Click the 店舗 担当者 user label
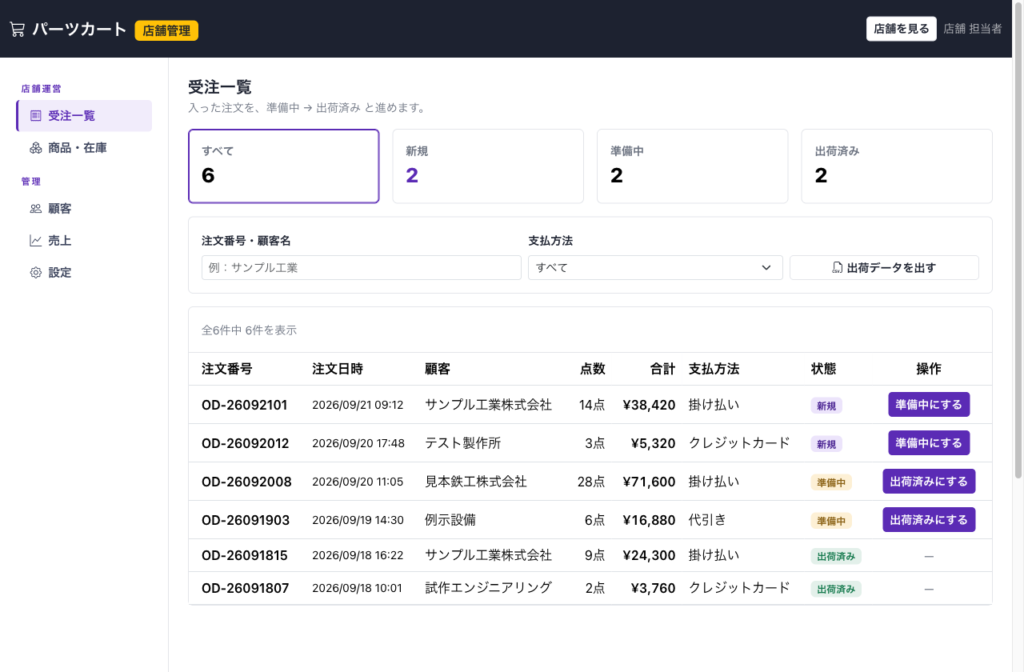Screen dimensions: 1024x672 972,29
